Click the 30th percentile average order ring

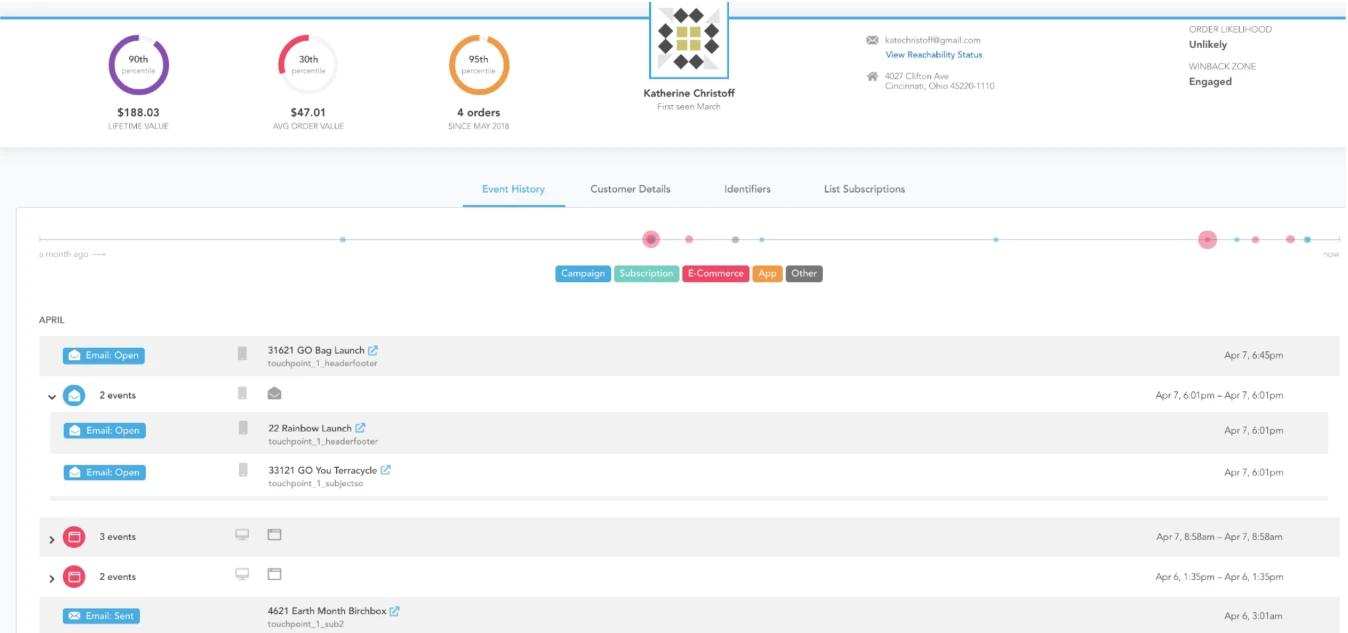[308, 65]
